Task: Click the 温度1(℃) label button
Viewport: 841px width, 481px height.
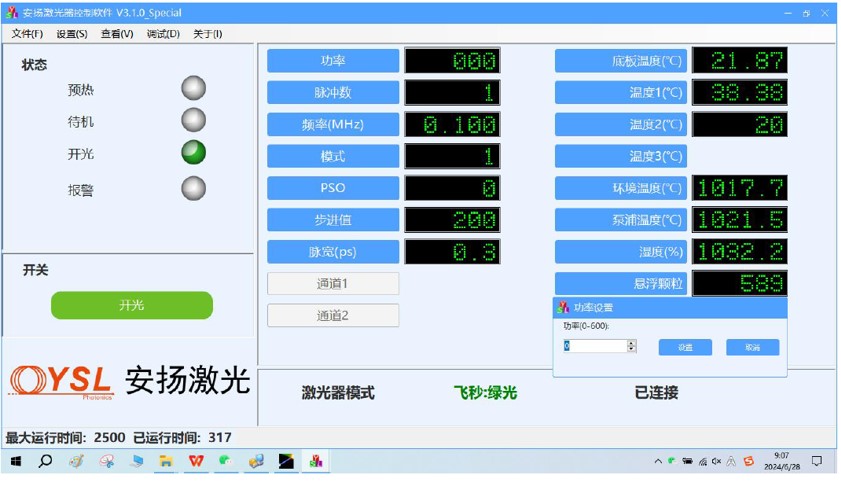Action: click(621, 92)
